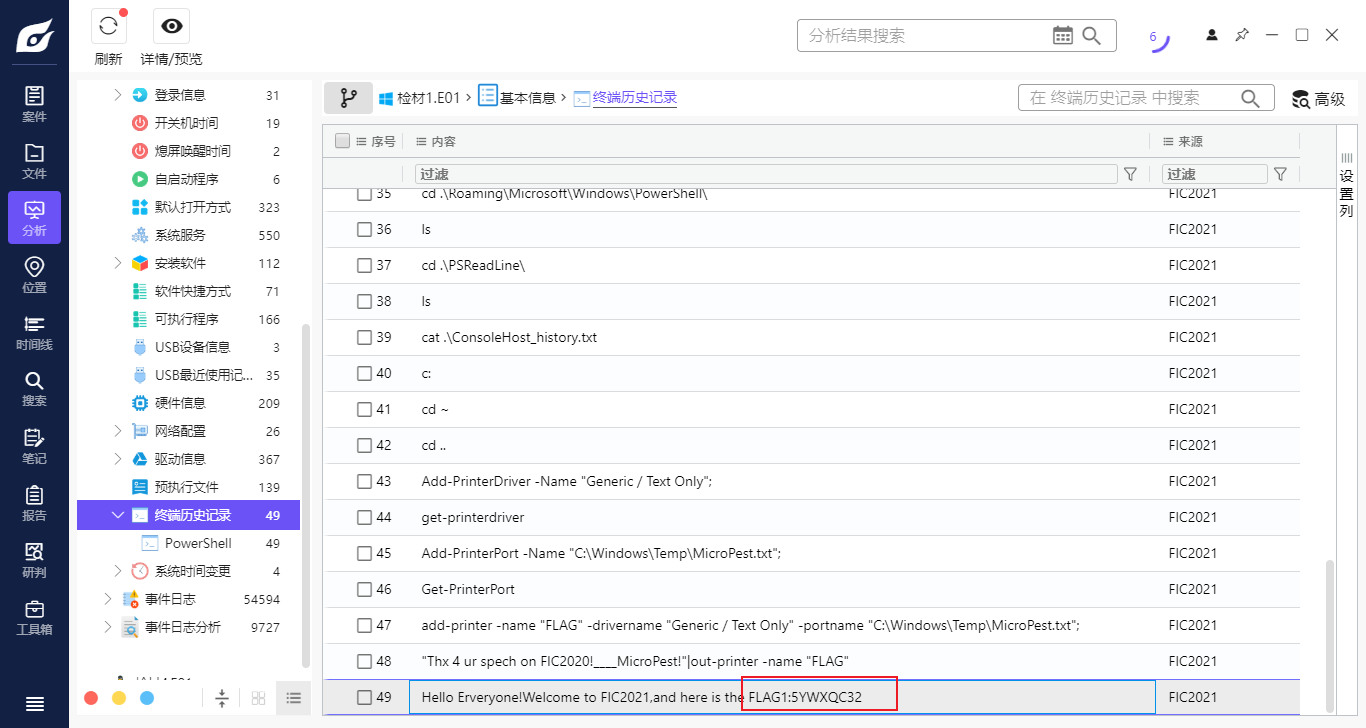This screenshot has height=728, width=1366.
Task: Collapse the 终端历史记录 tree node
Action: click(x=118, y=515)
